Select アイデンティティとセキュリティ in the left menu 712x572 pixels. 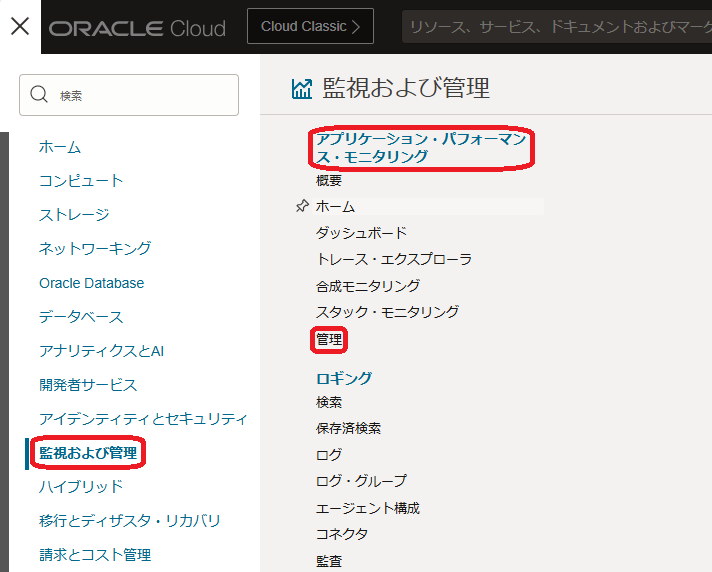pyautogui.click(x=143, y=419)
